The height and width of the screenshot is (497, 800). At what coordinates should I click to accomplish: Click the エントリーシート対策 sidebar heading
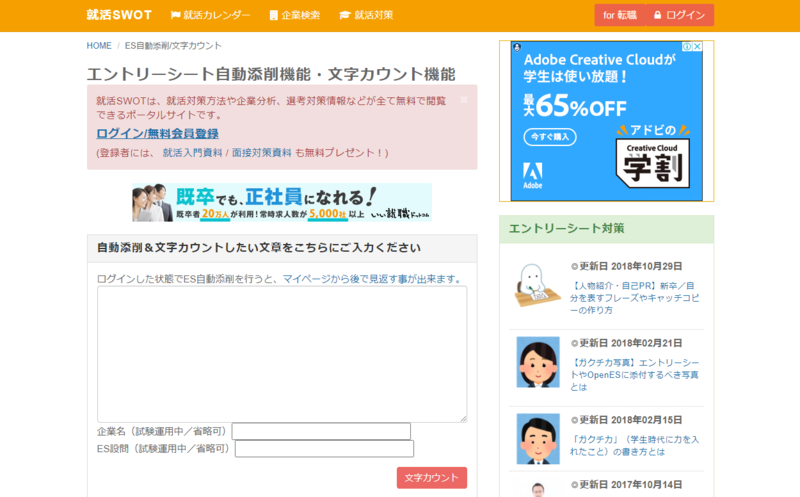566,229
